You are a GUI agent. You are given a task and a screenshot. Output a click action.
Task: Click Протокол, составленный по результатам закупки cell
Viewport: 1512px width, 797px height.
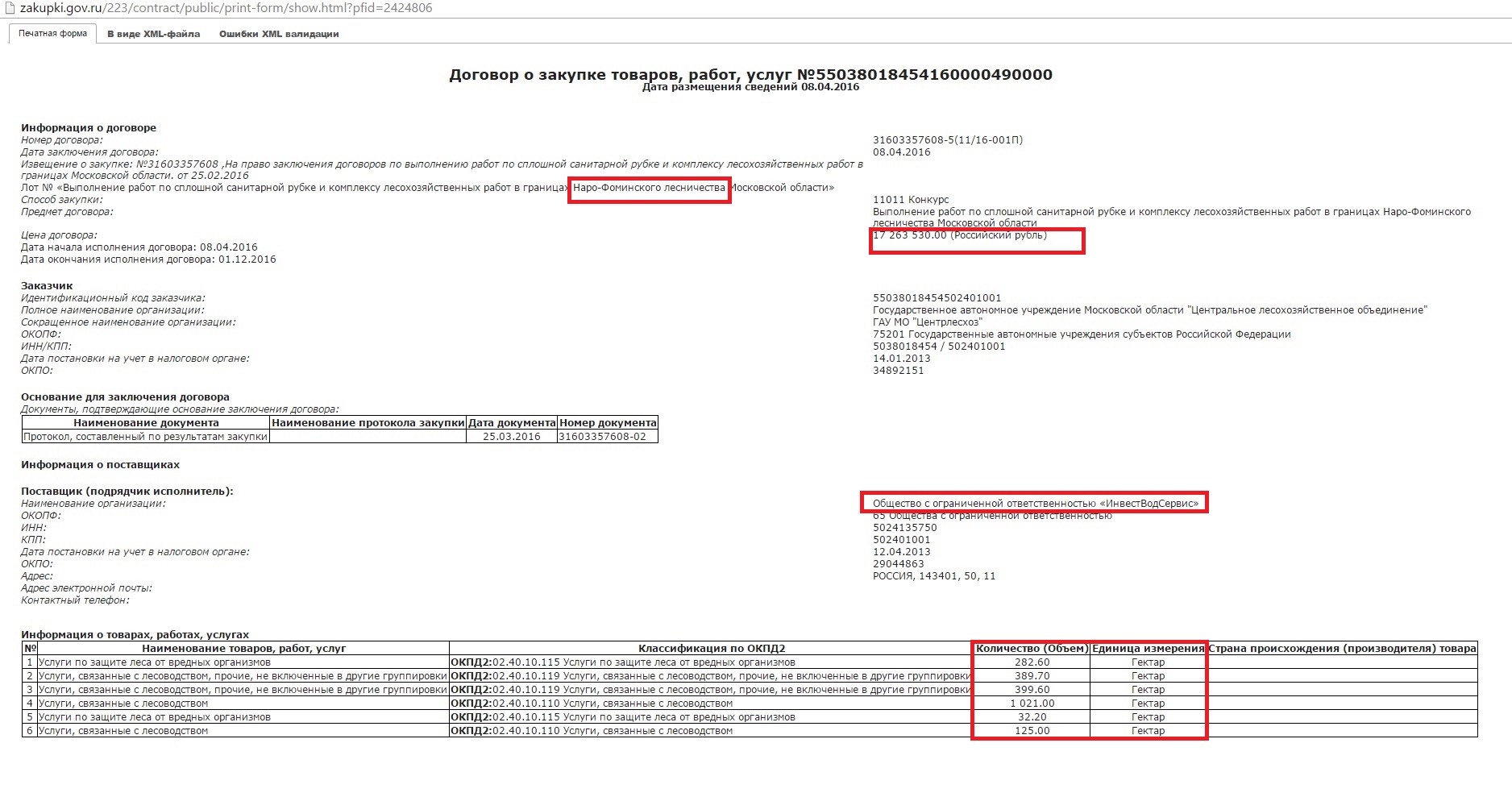tap(146, 436)
